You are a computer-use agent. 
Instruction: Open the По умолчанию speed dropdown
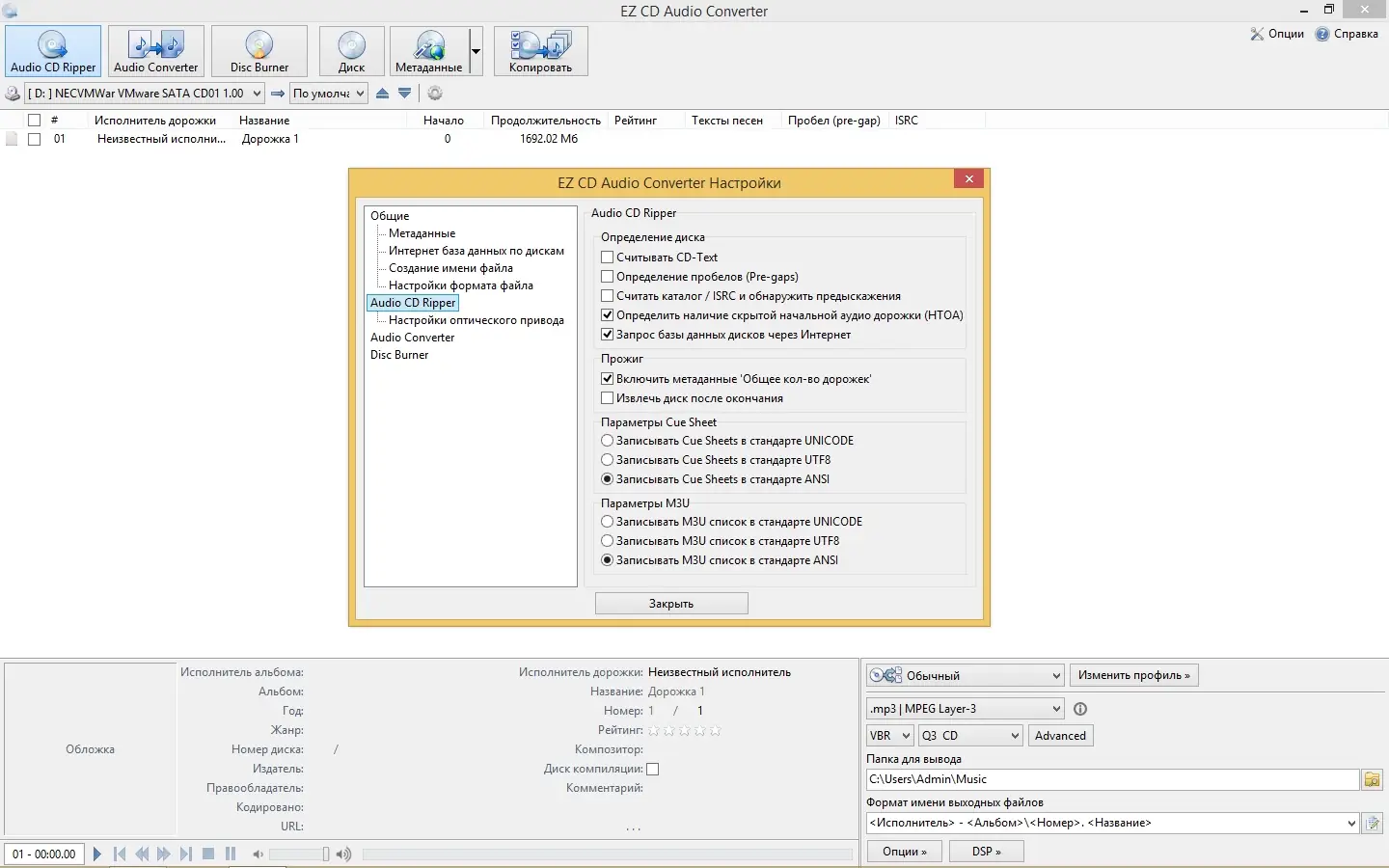click(329, 94)
